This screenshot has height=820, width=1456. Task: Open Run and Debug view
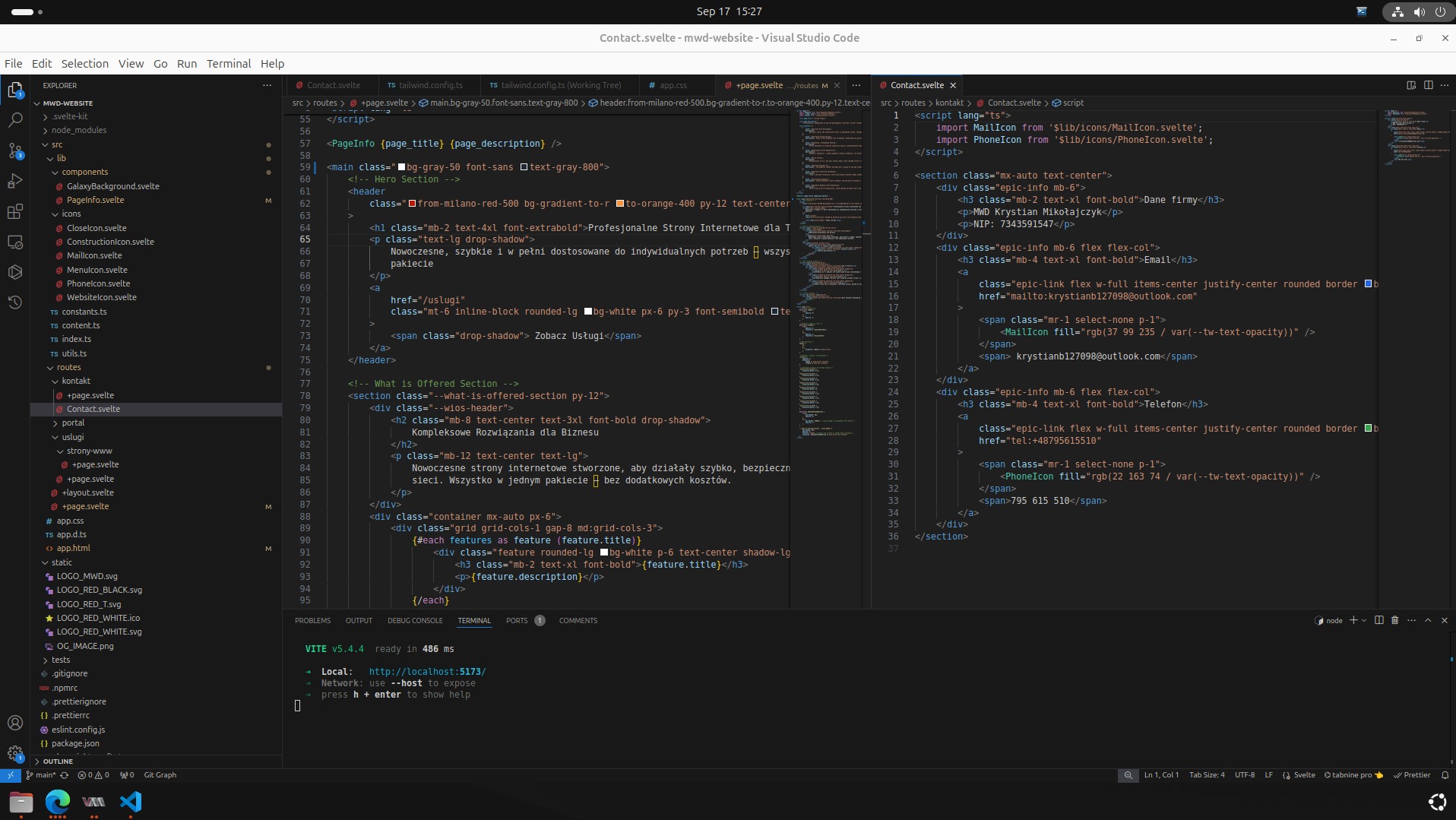(x=15, y=181)
